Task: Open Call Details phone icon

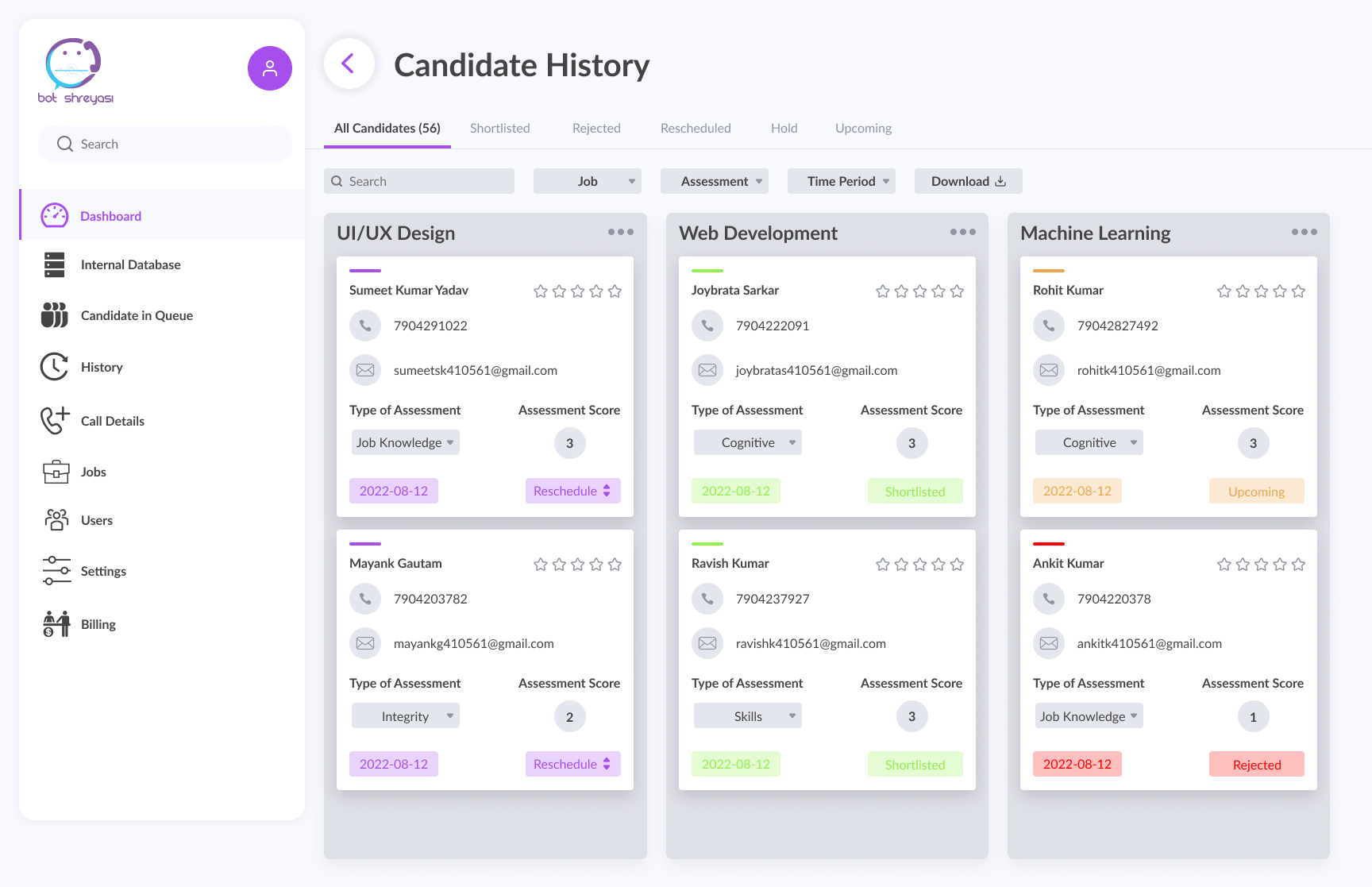Action: tap(54, 421)
